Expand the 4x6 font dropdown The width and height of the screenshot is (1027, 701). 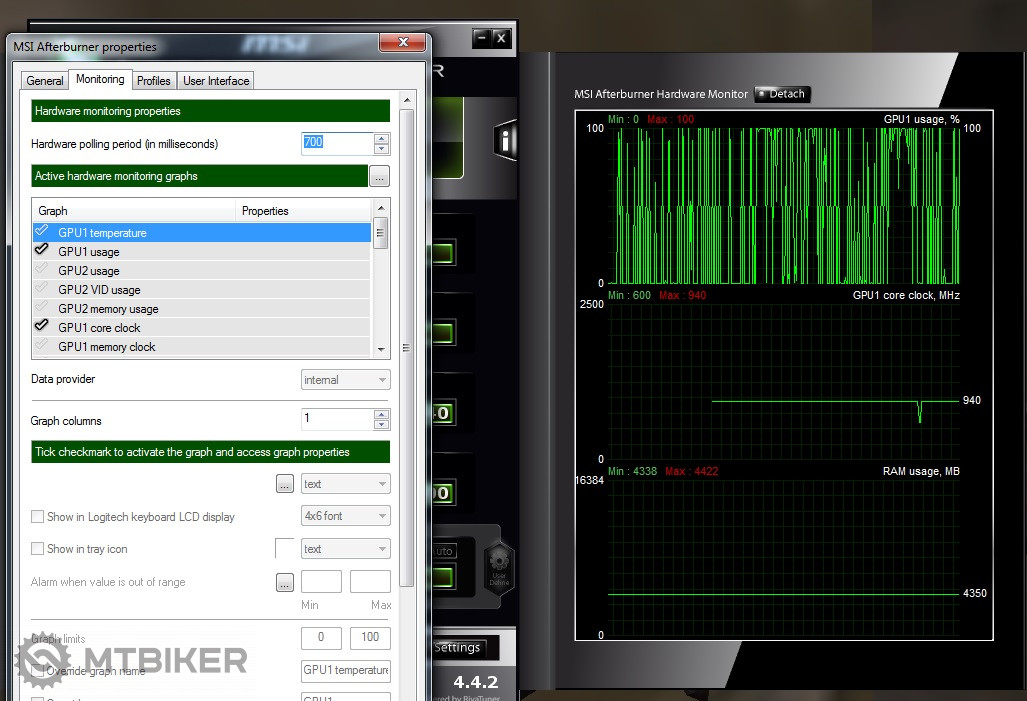click(345, 516)
